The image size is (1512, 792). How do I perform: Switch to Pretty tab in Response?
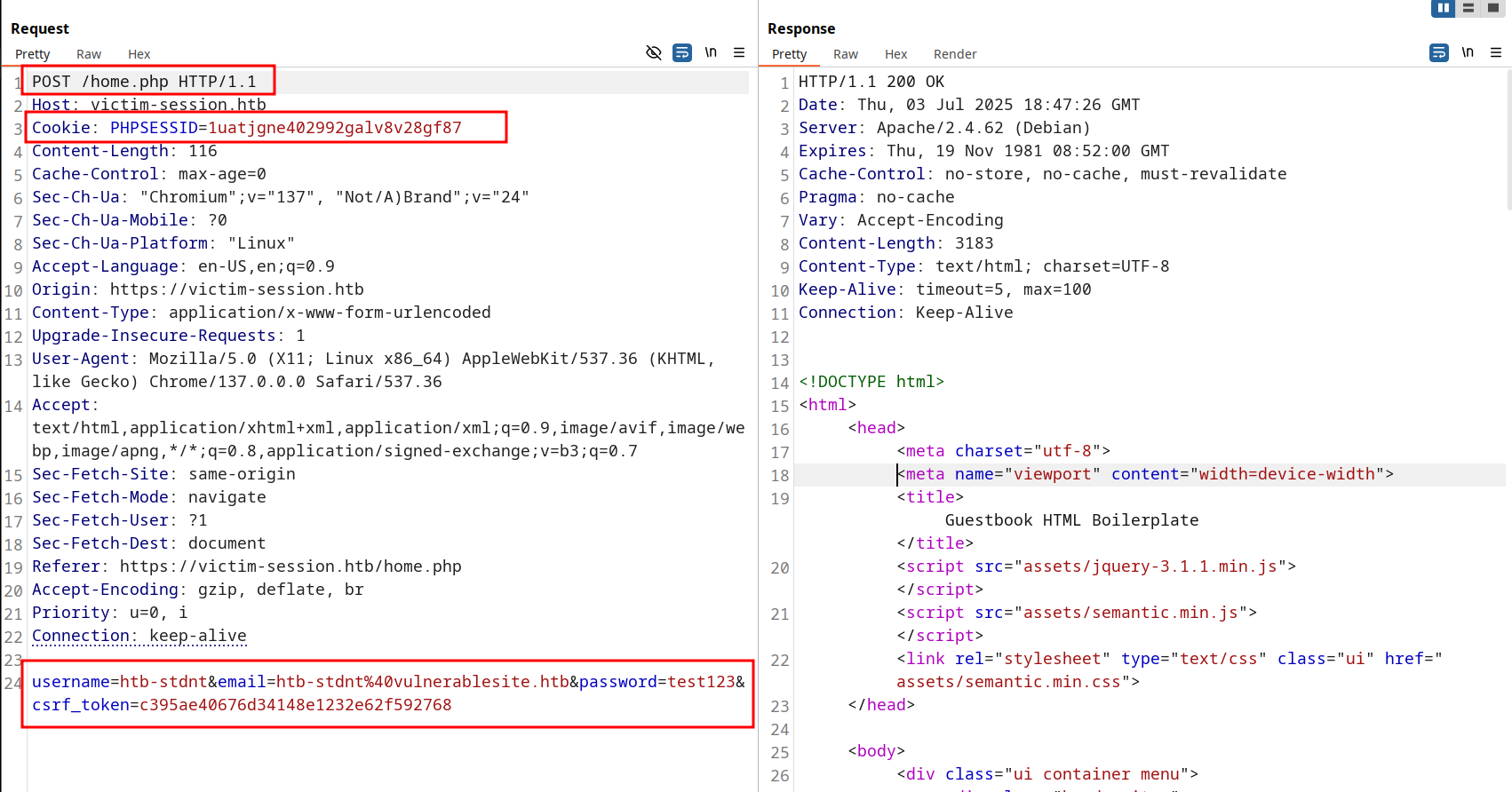790,54
